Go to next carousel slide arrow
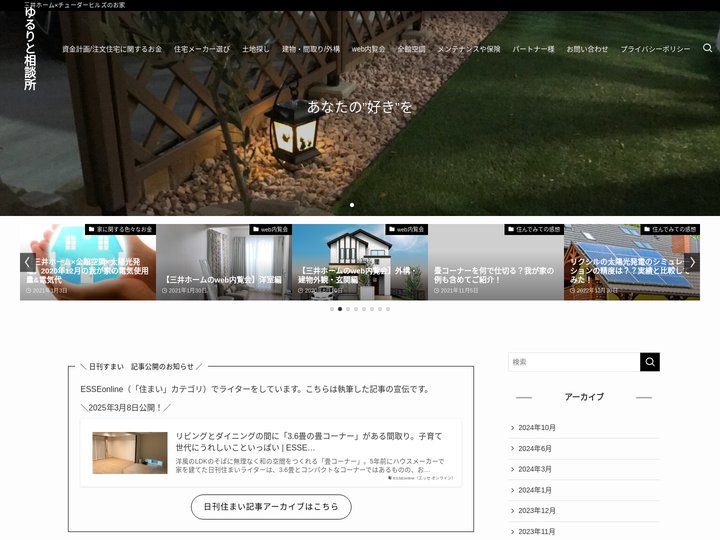 point(692,262)
